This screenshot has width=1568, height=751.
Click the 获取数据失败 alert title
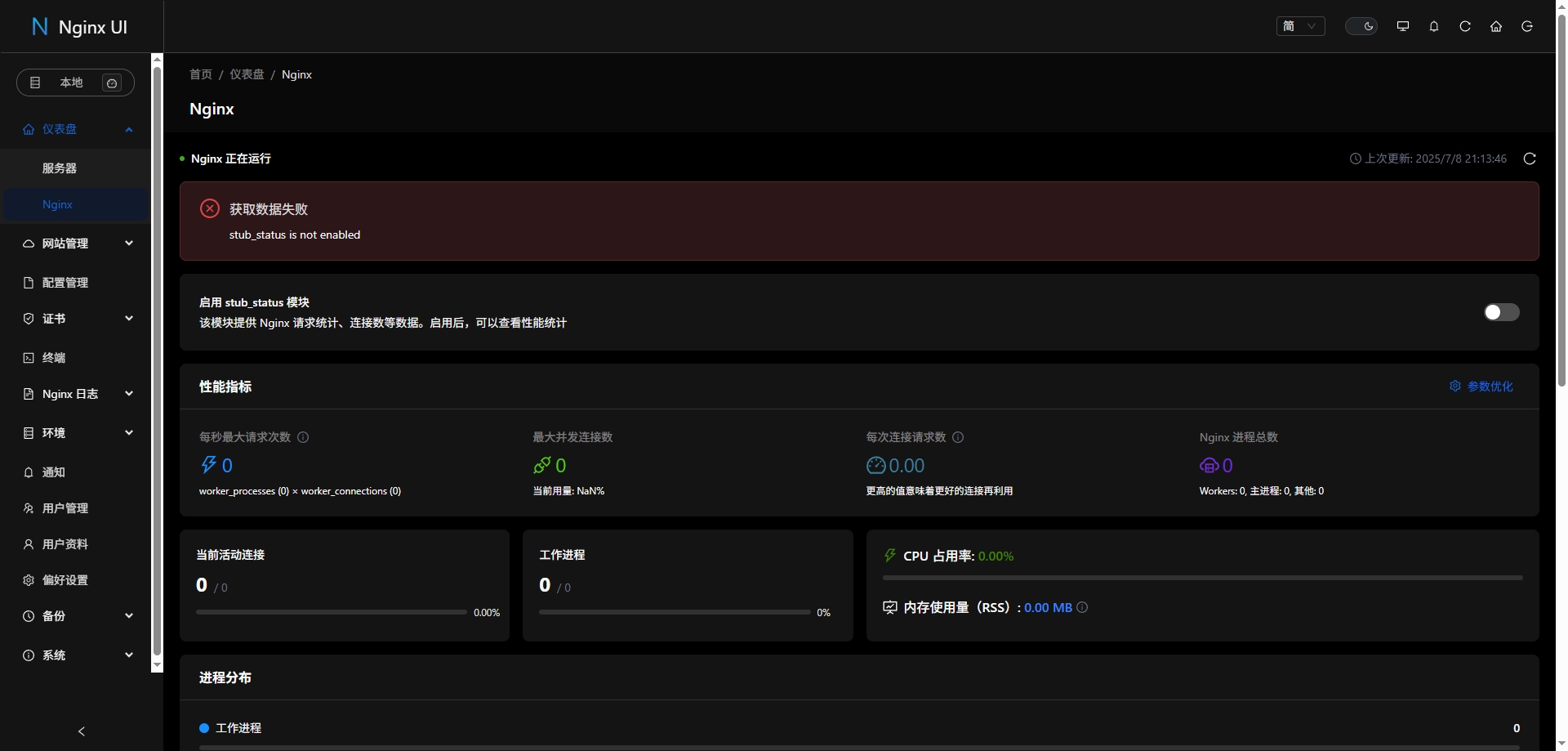click(x=269, y=209)
